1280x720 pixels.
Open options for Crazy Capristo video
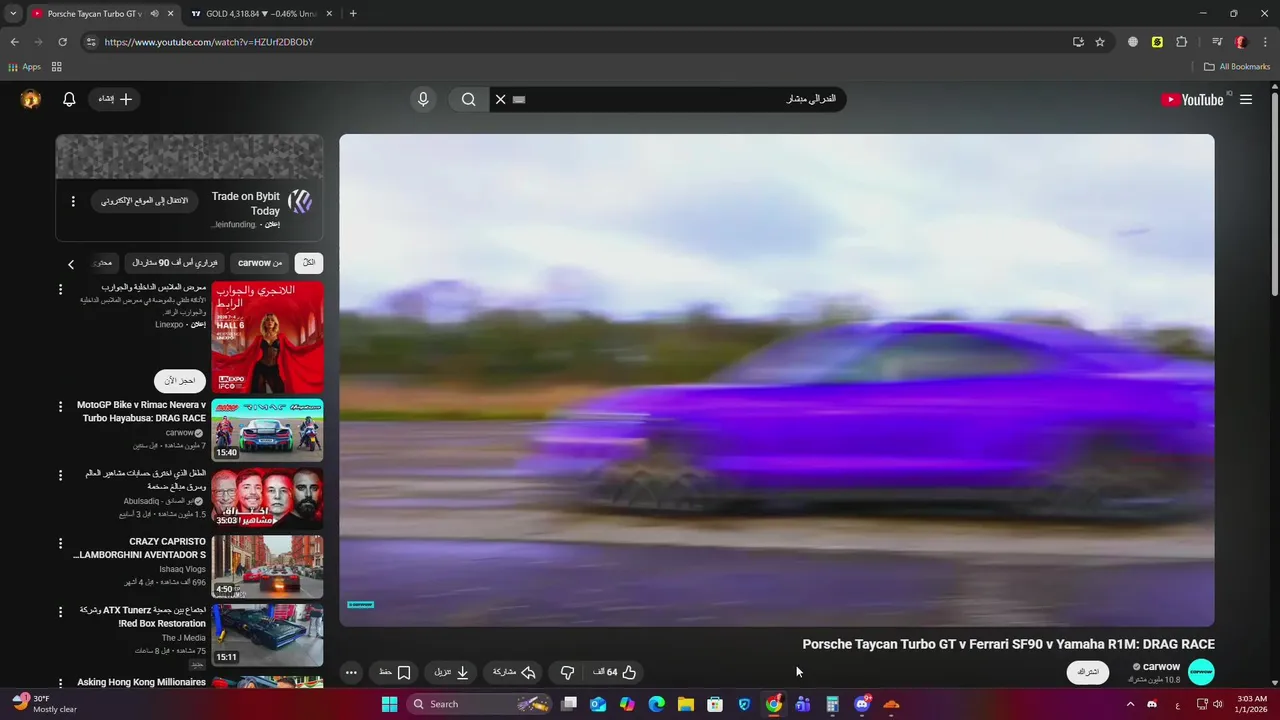[60, 543]
